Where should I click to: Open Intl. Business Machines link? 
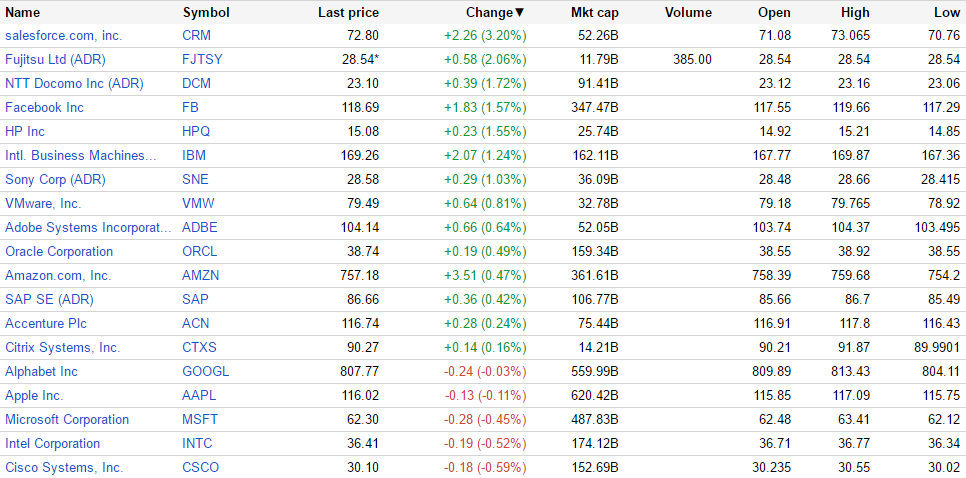click(81, 155)
